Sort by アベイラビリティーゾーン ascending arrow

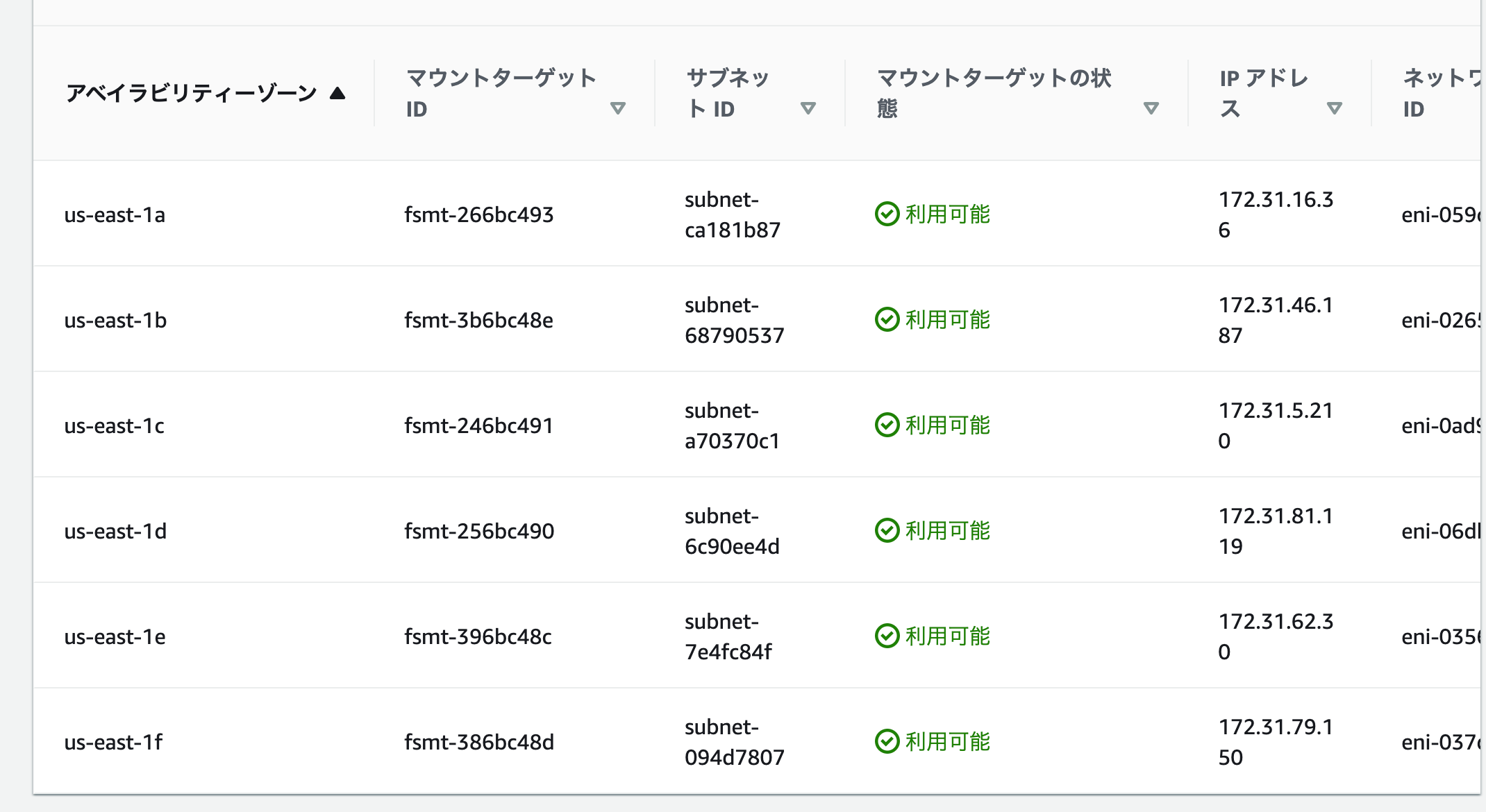coord(337,93)
